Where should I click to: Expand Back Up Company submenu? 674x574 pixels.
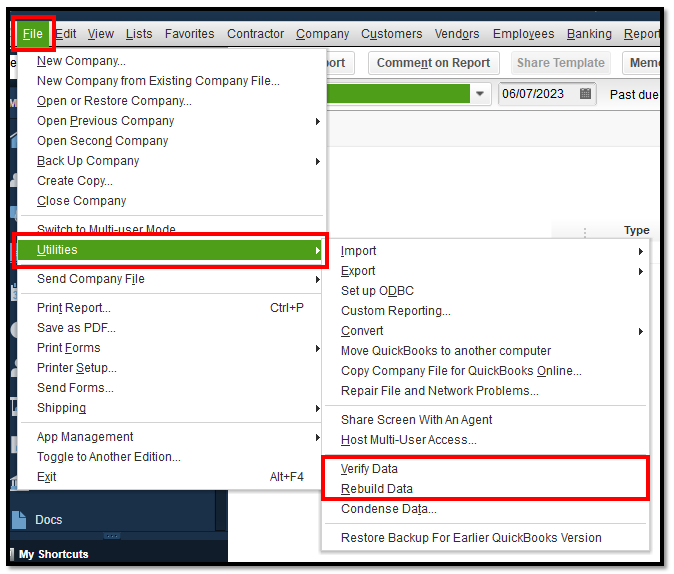click(x=172, y=161)
